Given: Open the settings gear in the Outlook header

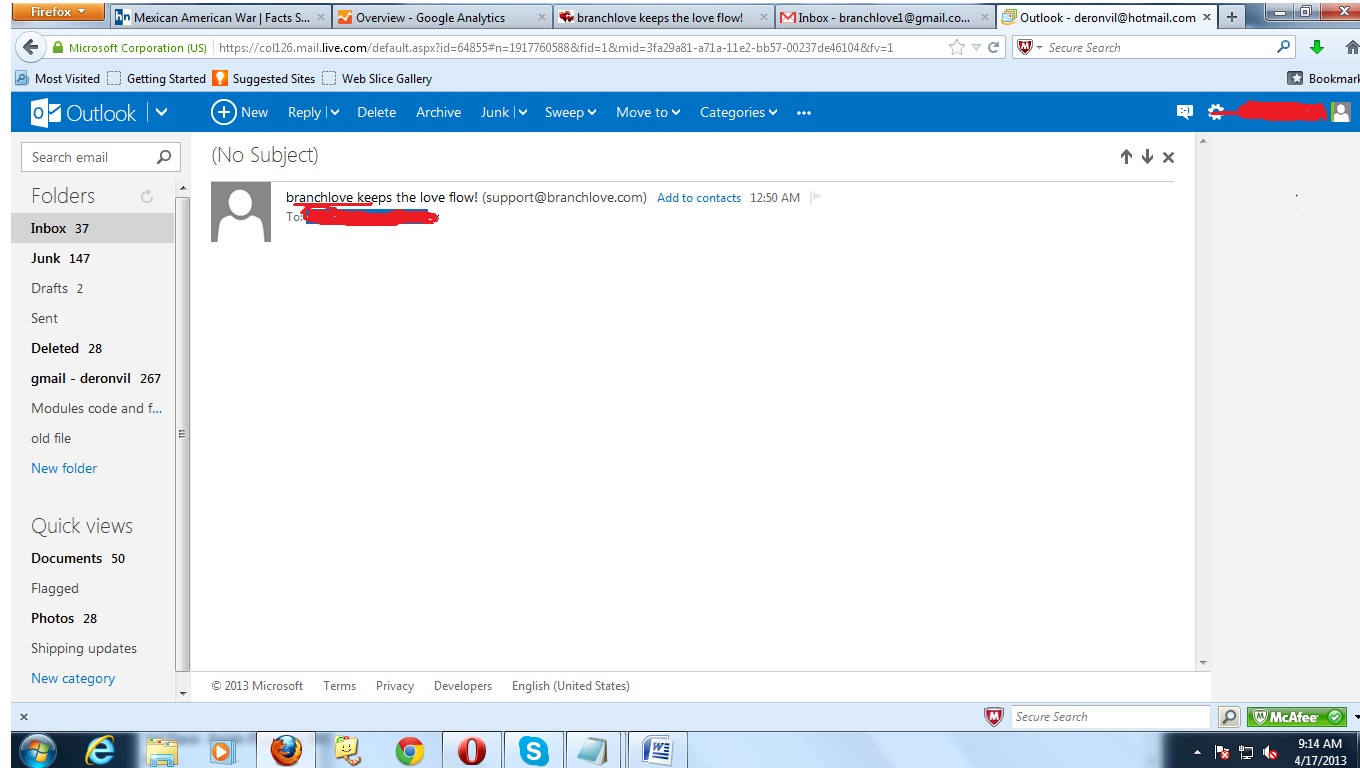Looking at the screenshot, I should (1216, 112).
